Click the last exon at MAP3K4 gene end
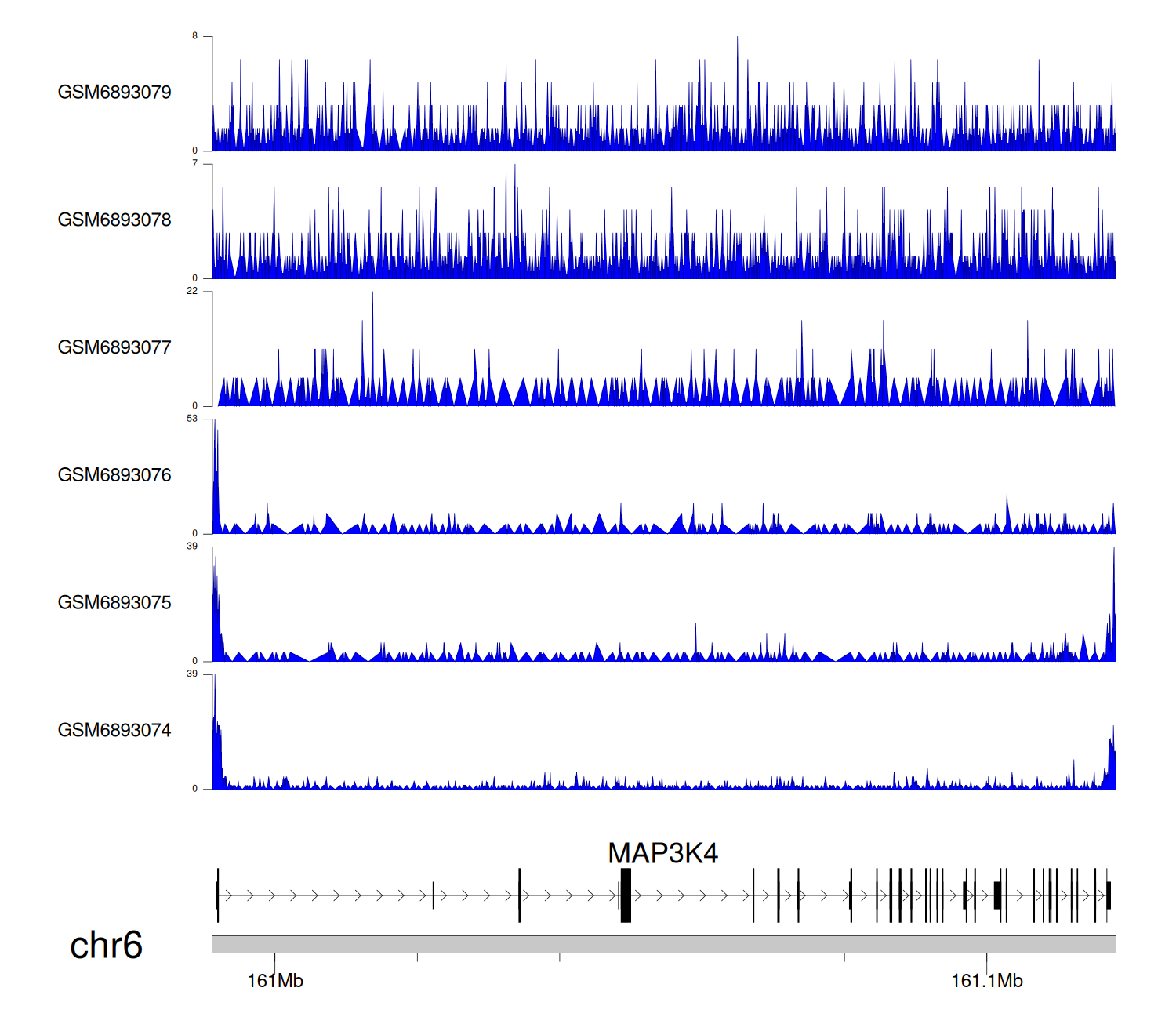The height and width of the screenshot is (1035, 1176). [1109, 895]
